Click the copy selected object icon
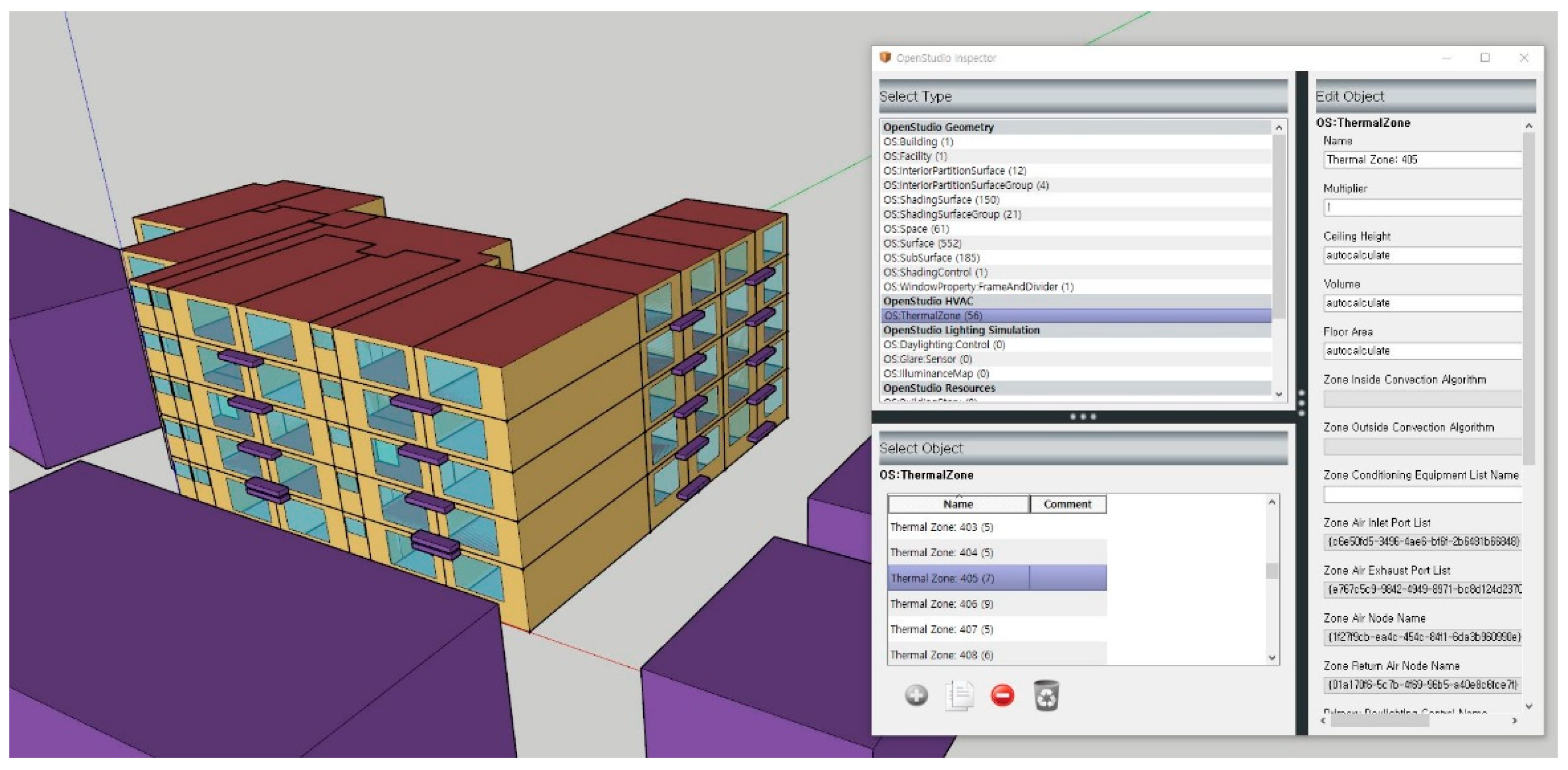This screenshot has width=1568, height=770. click(959, 695)
